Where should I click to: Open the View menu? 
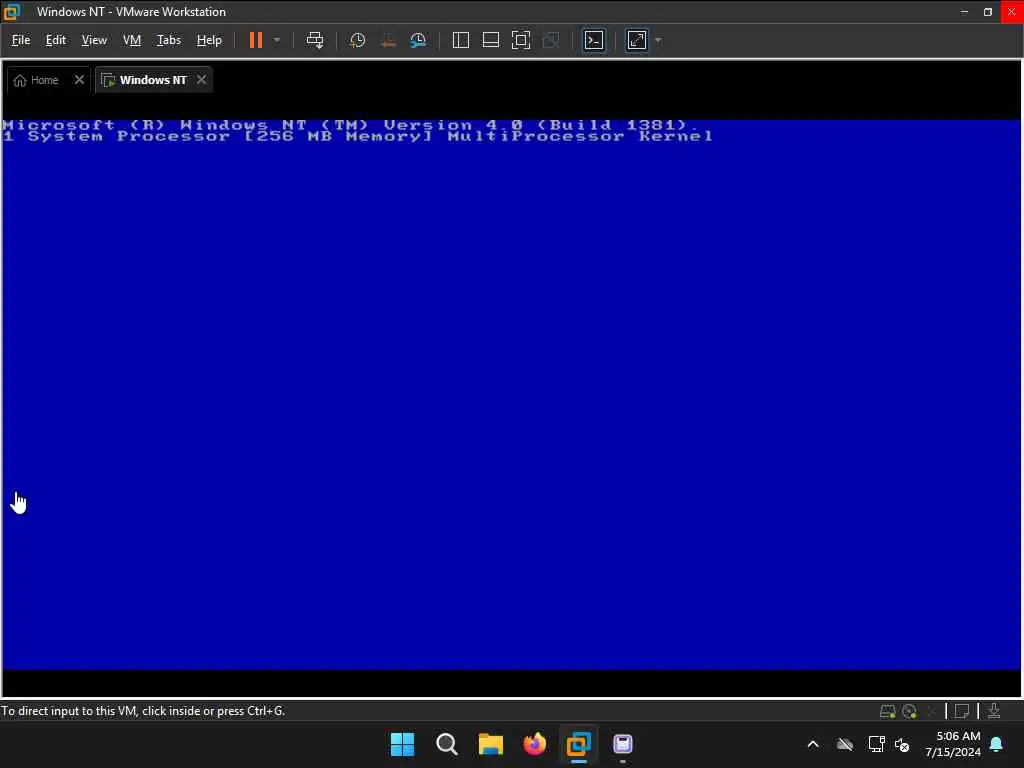click(94, 40)
